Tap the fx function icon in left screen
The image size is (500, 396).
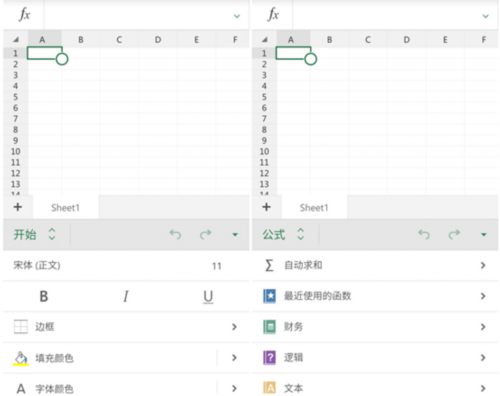[x=24, y=15]
